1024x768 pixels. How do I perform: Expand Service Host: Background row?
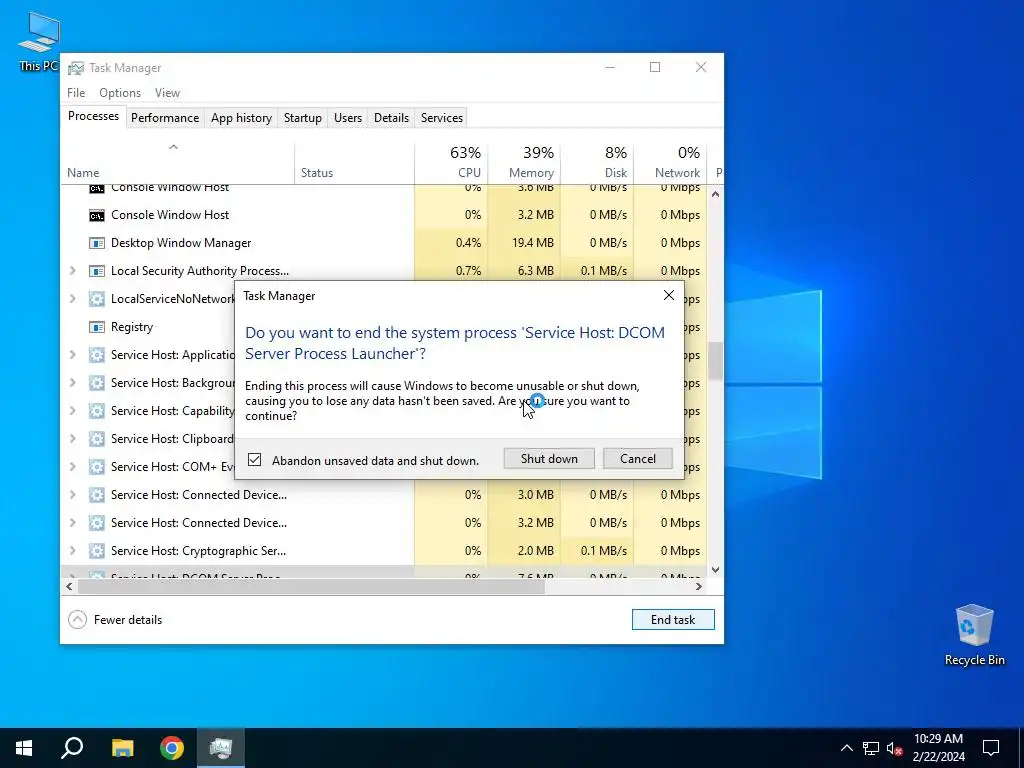(72, 383)
